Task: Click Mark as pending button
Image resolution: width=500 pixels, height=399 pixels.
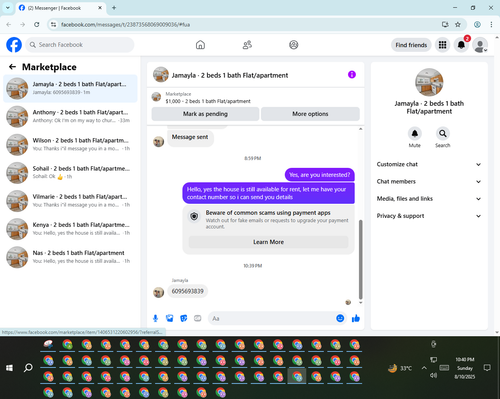Action: [205, 114]
